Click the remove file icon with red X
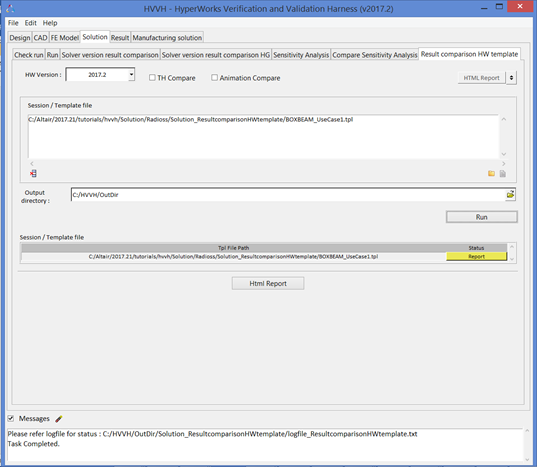This screenshot has width=537, height=467. coord(33,174)
